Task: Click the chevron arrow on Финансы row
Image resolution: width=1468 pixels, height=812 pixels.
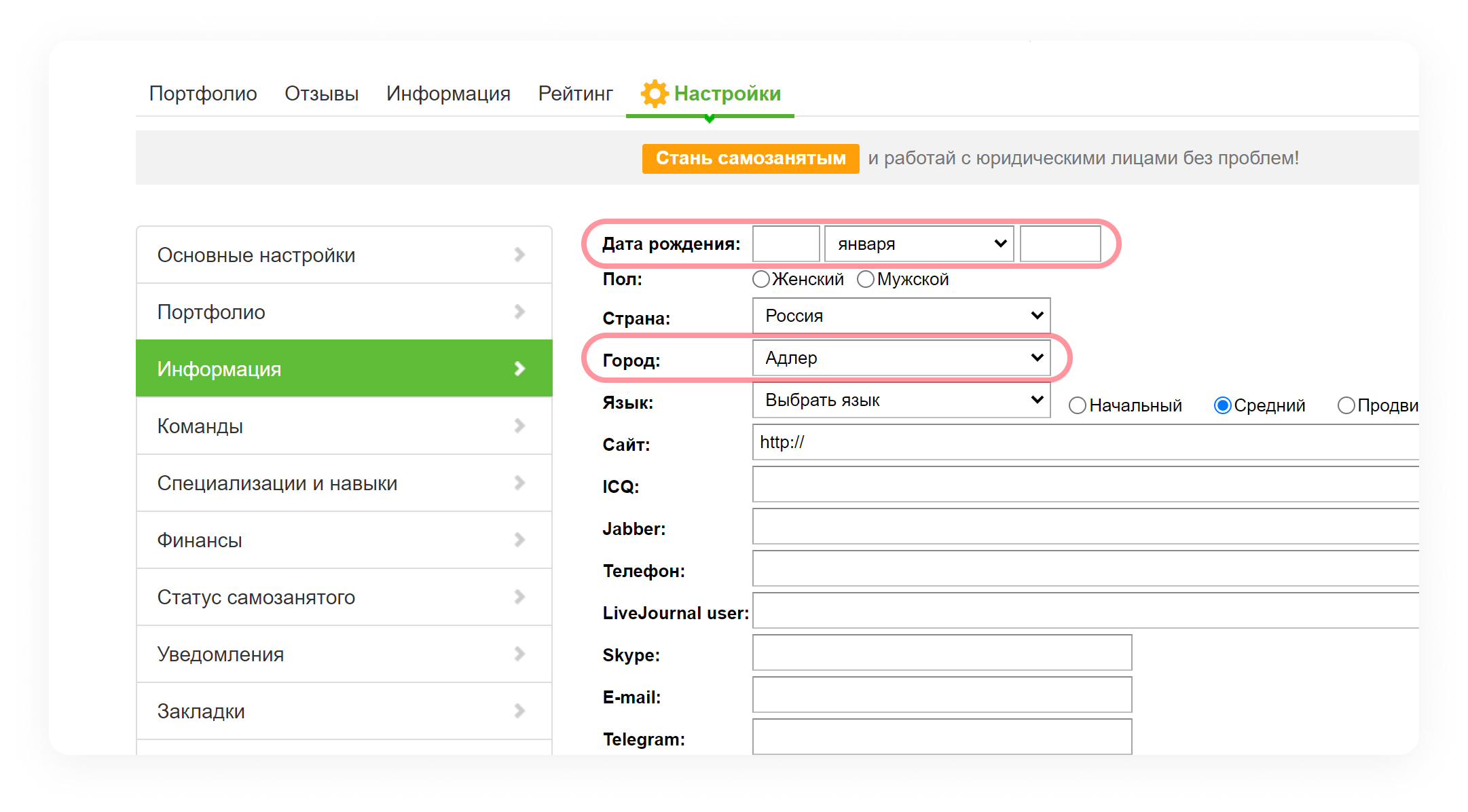Action: click(520, 540)
